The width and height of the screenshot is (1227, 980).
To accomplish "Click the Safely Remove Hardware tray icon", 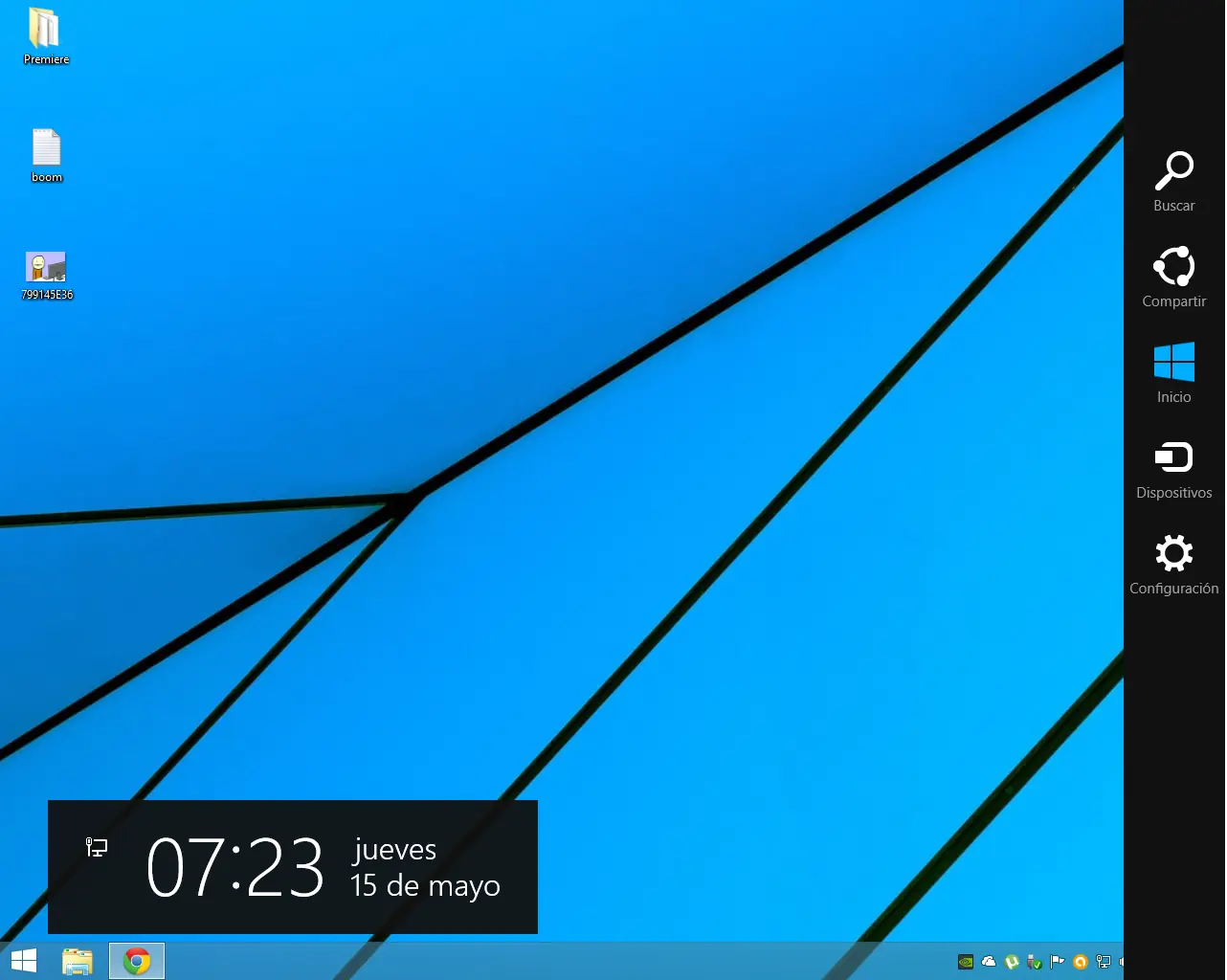I will point(1035,962).
